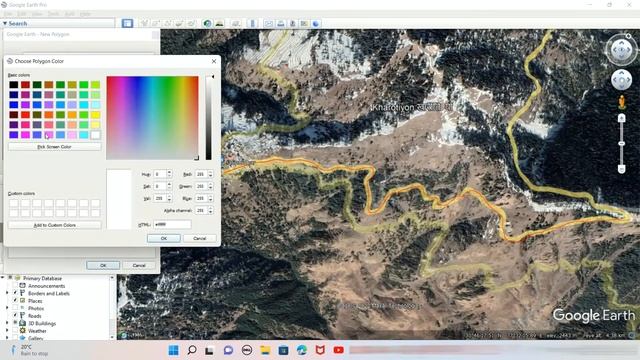Cancel the Choose Polygon Color dialog
Screen dimensions: 640x360
[200, 238]
